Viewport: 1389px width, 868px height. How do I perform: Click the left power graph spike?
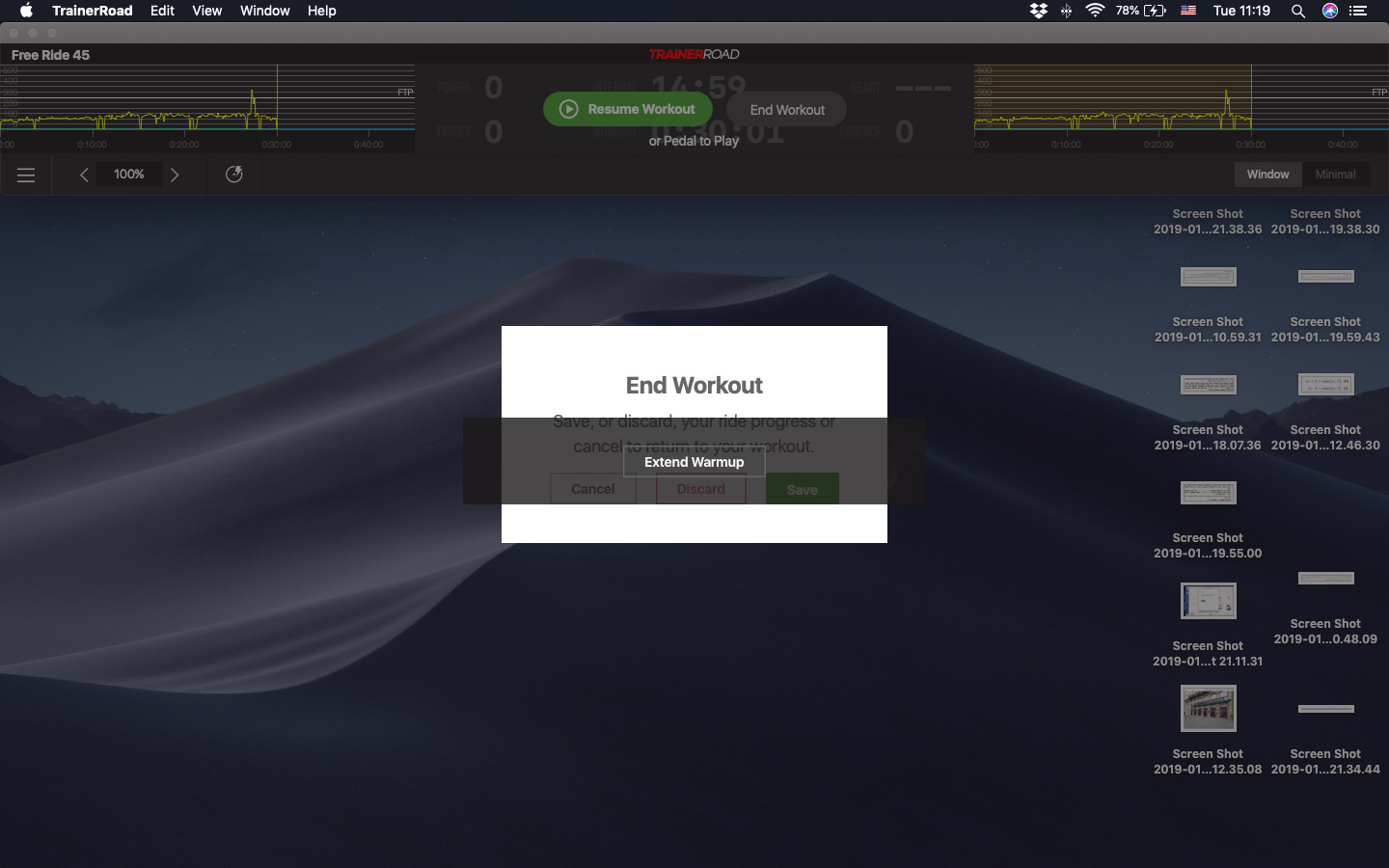pos(254,101)
